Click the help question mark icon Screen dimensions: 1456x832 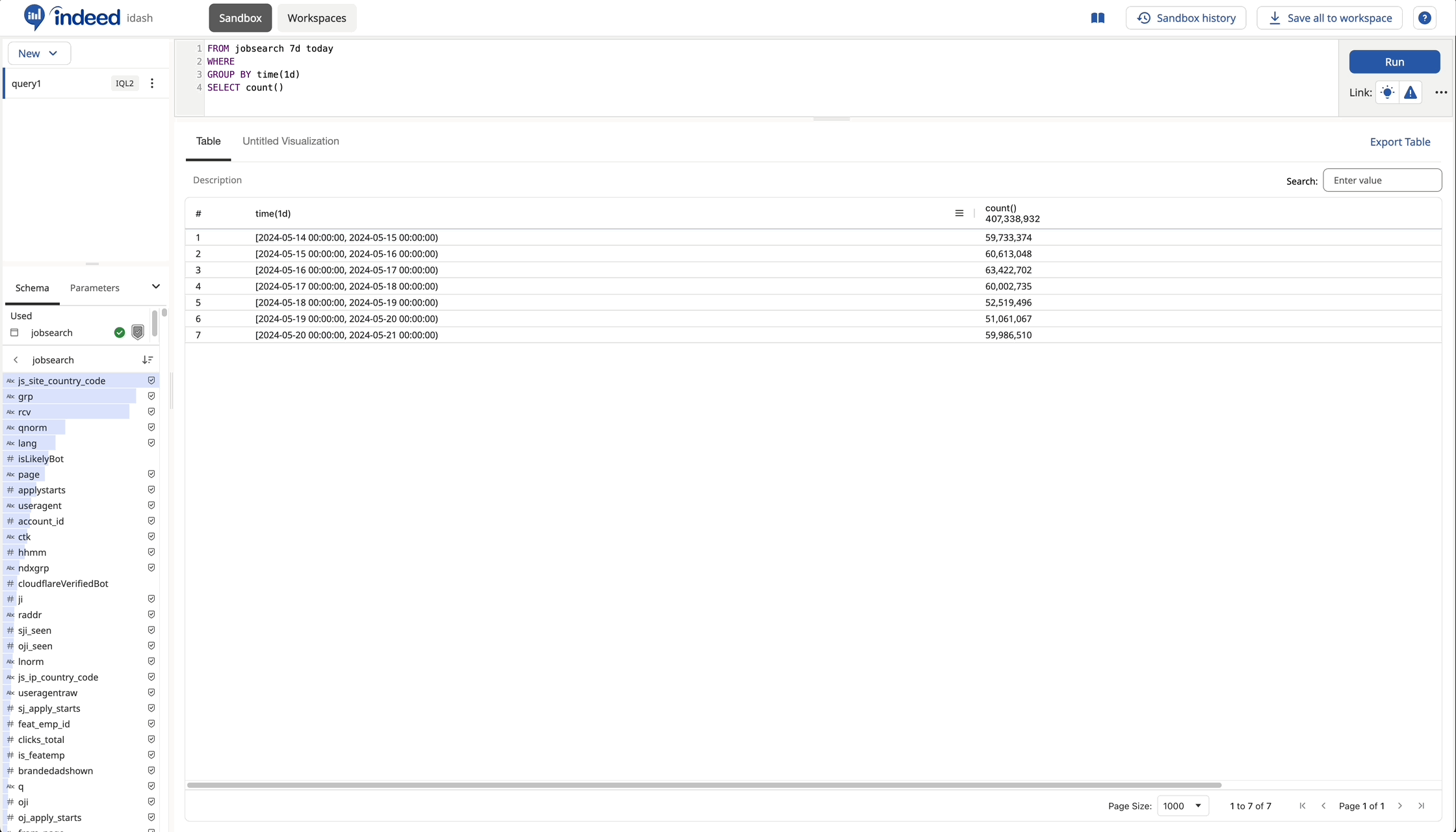(x=1424, y=18)
